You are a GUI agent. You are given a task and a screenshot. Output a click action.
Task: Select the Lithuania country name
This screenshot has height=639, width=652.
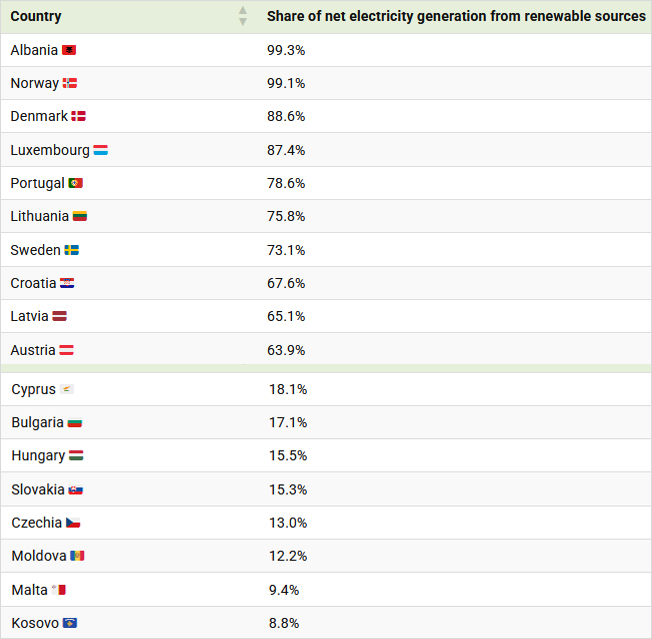click(x=40, y=216)
